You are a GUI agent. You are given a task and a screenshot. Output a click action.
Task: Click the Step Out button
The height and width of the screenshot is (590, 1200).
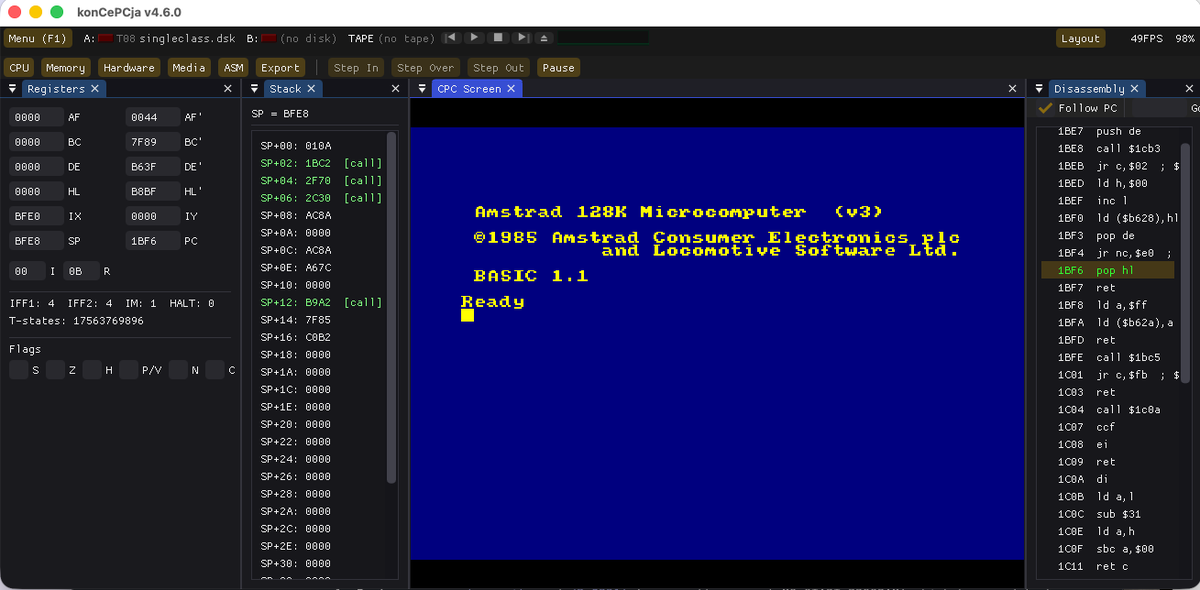[x=498, y=68]
